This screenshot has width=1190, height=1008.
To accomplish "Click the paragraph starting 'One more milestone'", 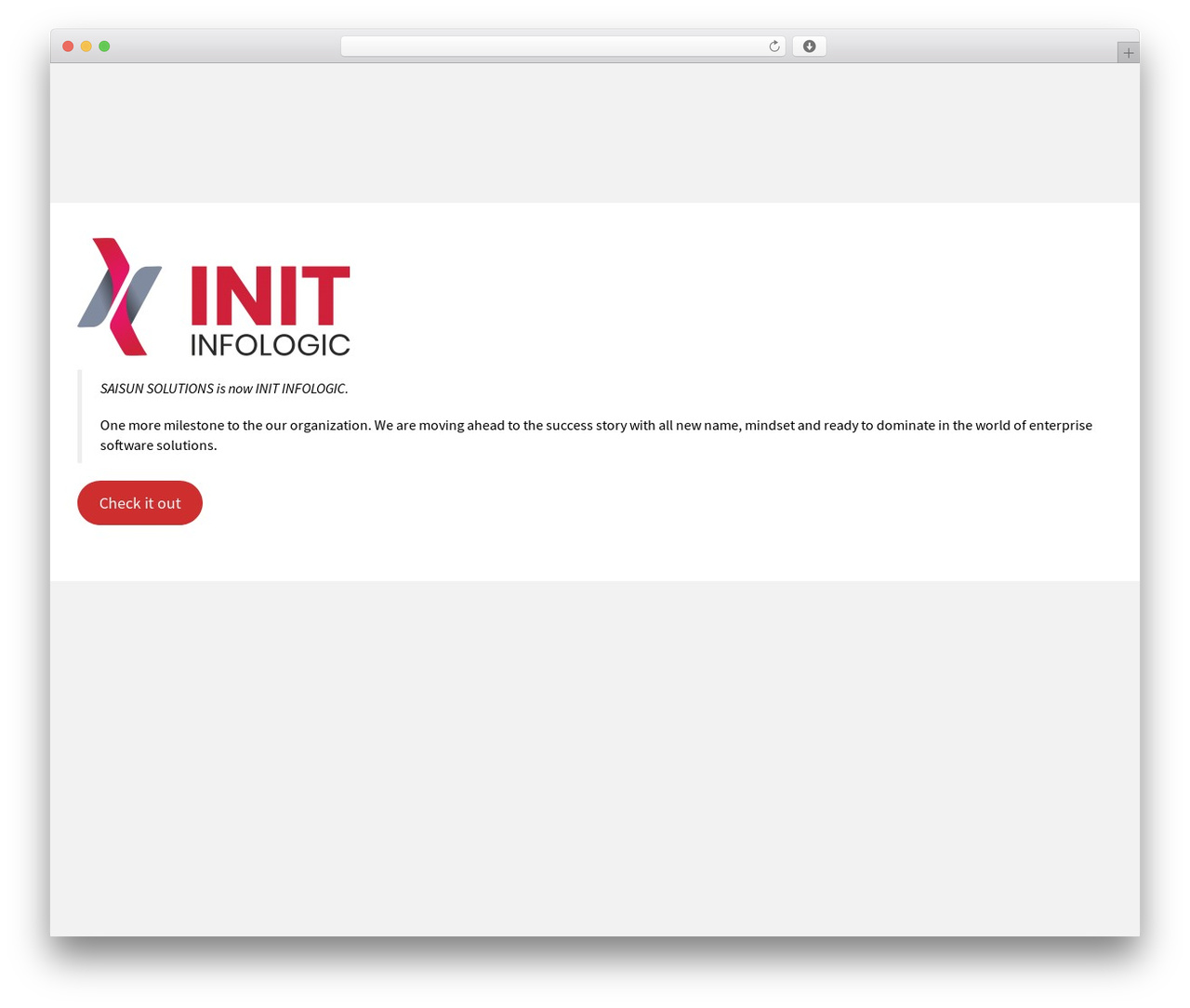I will 596,435.
